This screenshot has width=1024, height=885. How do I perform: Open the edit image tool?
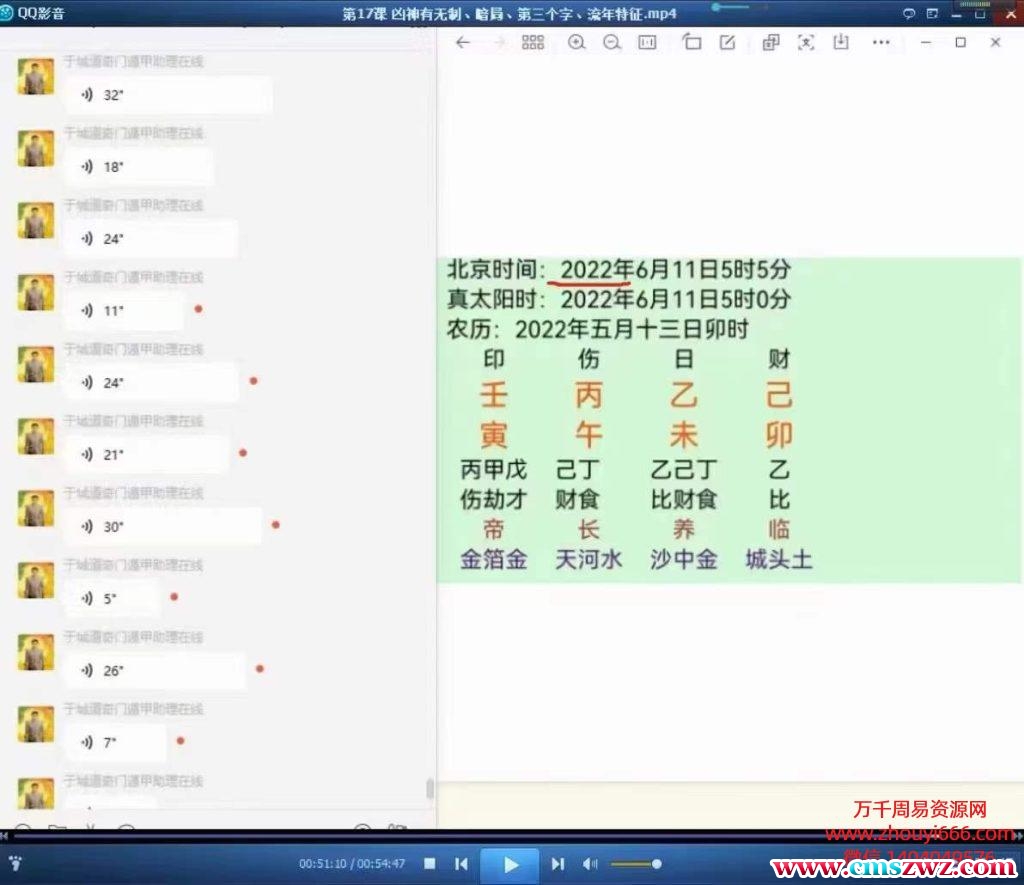728,42
